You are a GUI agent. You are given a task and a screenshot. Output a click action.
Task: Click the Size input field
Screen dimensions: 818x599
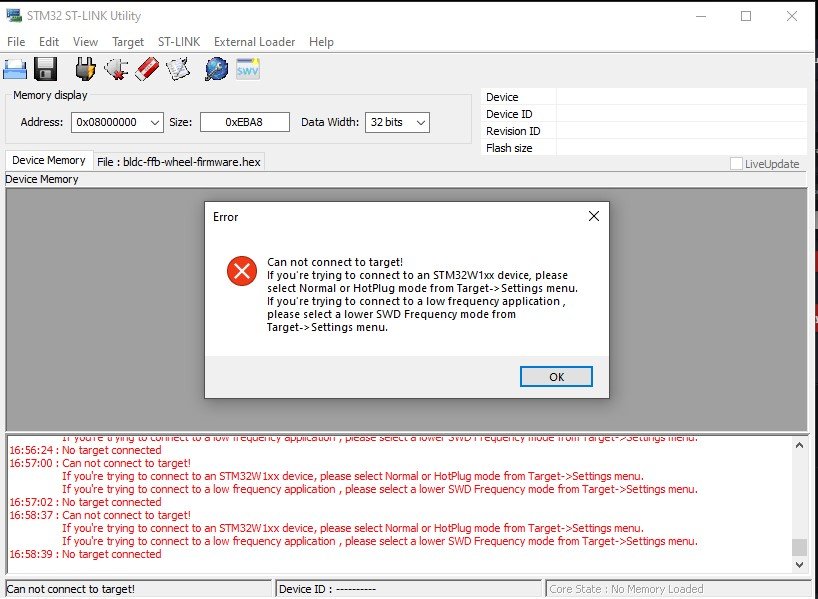click(244, 122)
